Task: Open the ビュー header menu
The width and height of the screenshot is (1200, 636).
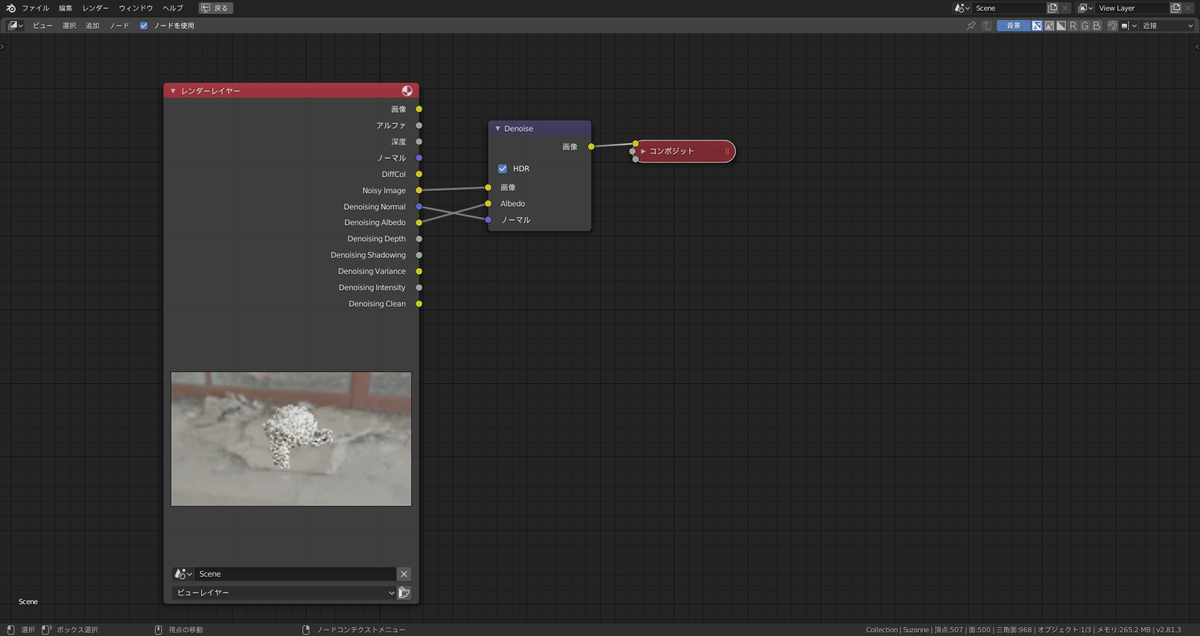Action: pyautogui.click(x=43, y=25)
